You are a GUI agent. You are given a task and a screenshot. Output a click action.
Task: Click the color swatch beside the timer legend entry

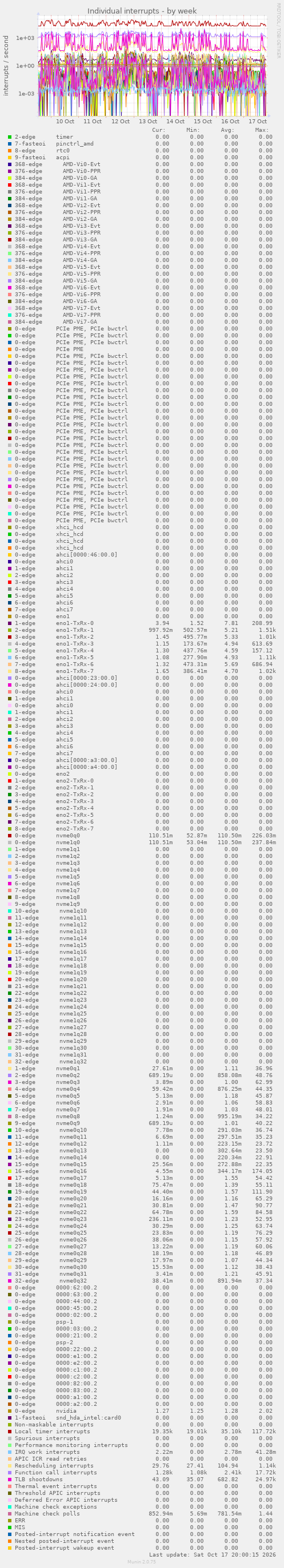coord(10,138)
